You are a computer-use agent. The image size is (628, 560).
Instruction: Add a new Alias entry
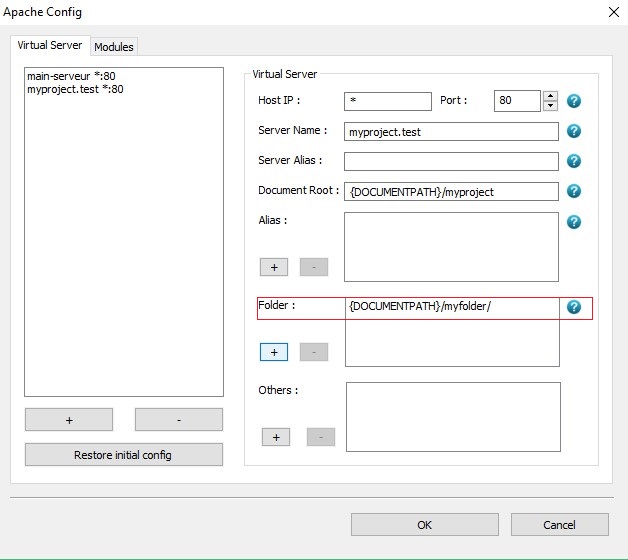coord(274,267)
